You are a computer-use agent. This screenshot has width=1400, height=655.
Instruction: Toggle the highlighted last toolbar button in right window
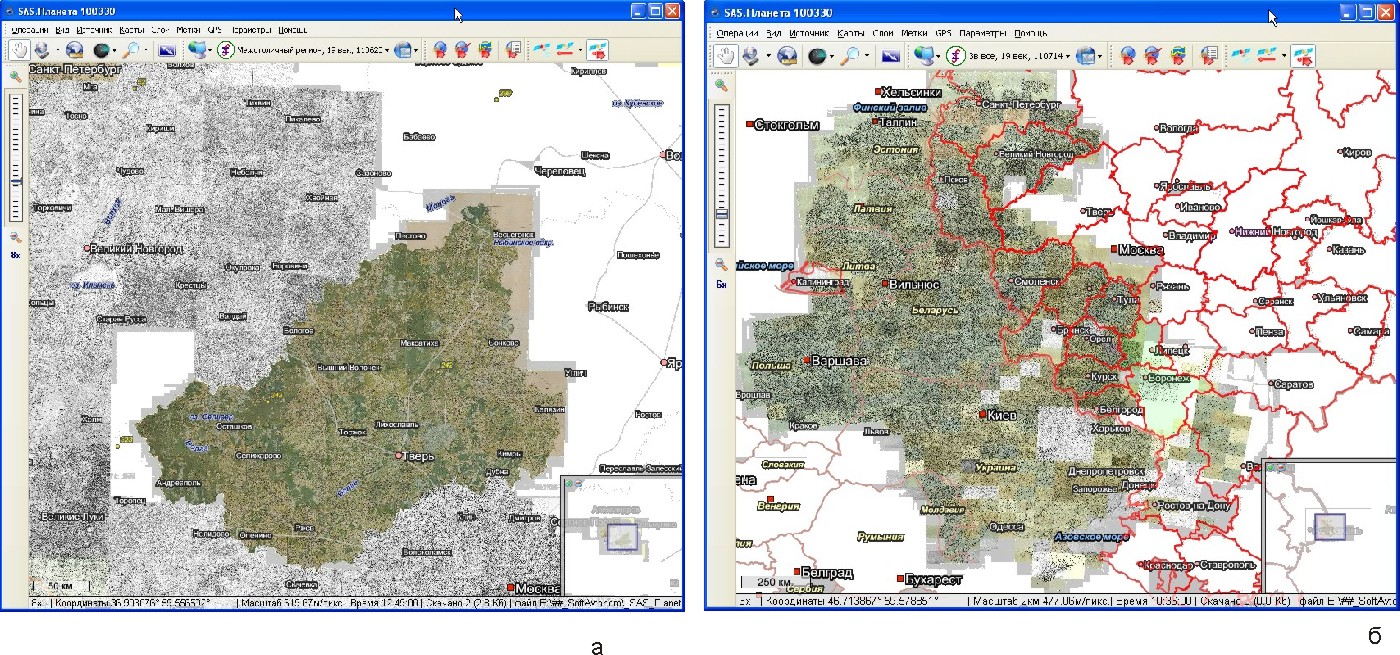[1303, 56]
